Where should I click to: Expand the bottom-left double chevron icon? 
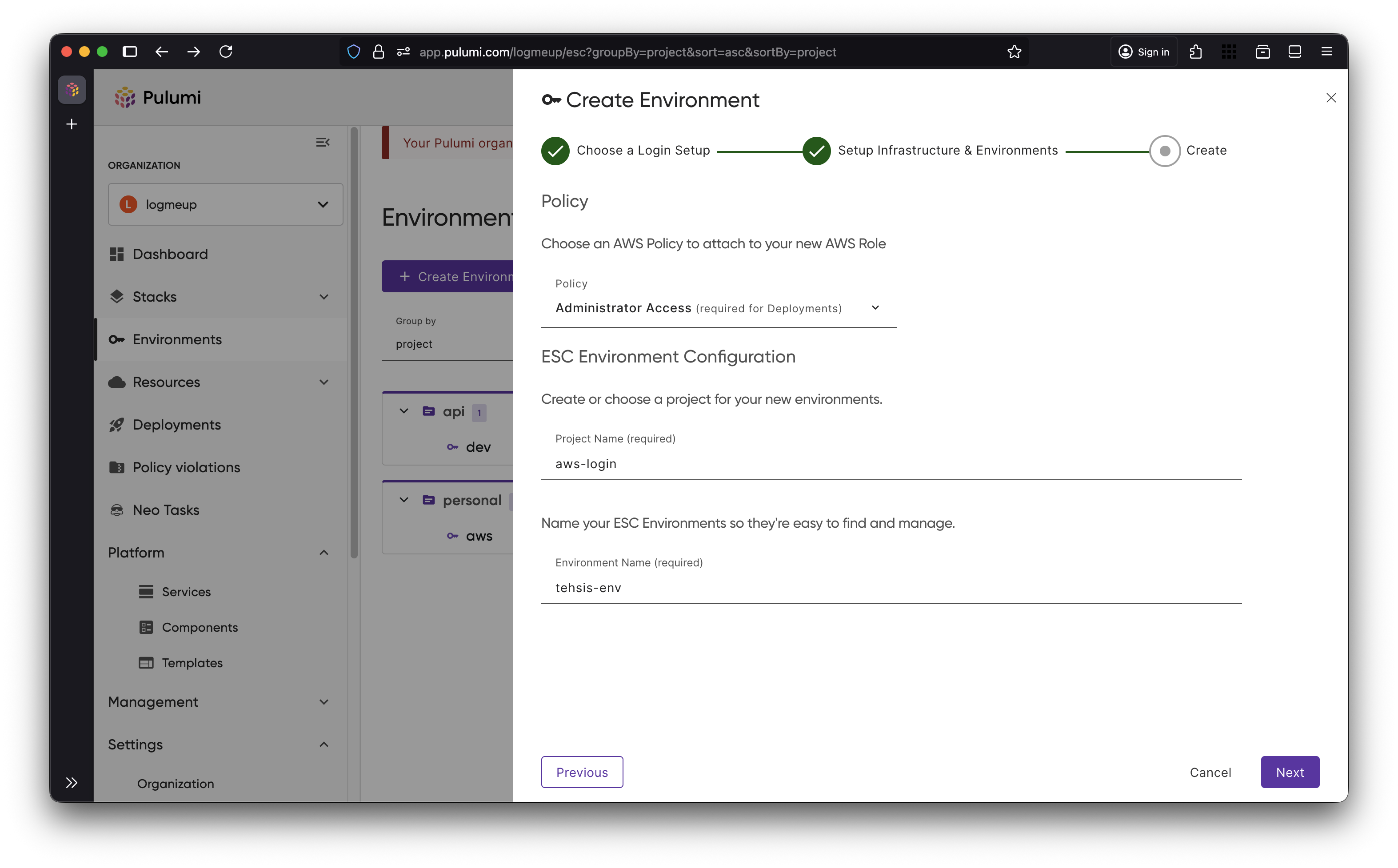click(x=71, y=782)
